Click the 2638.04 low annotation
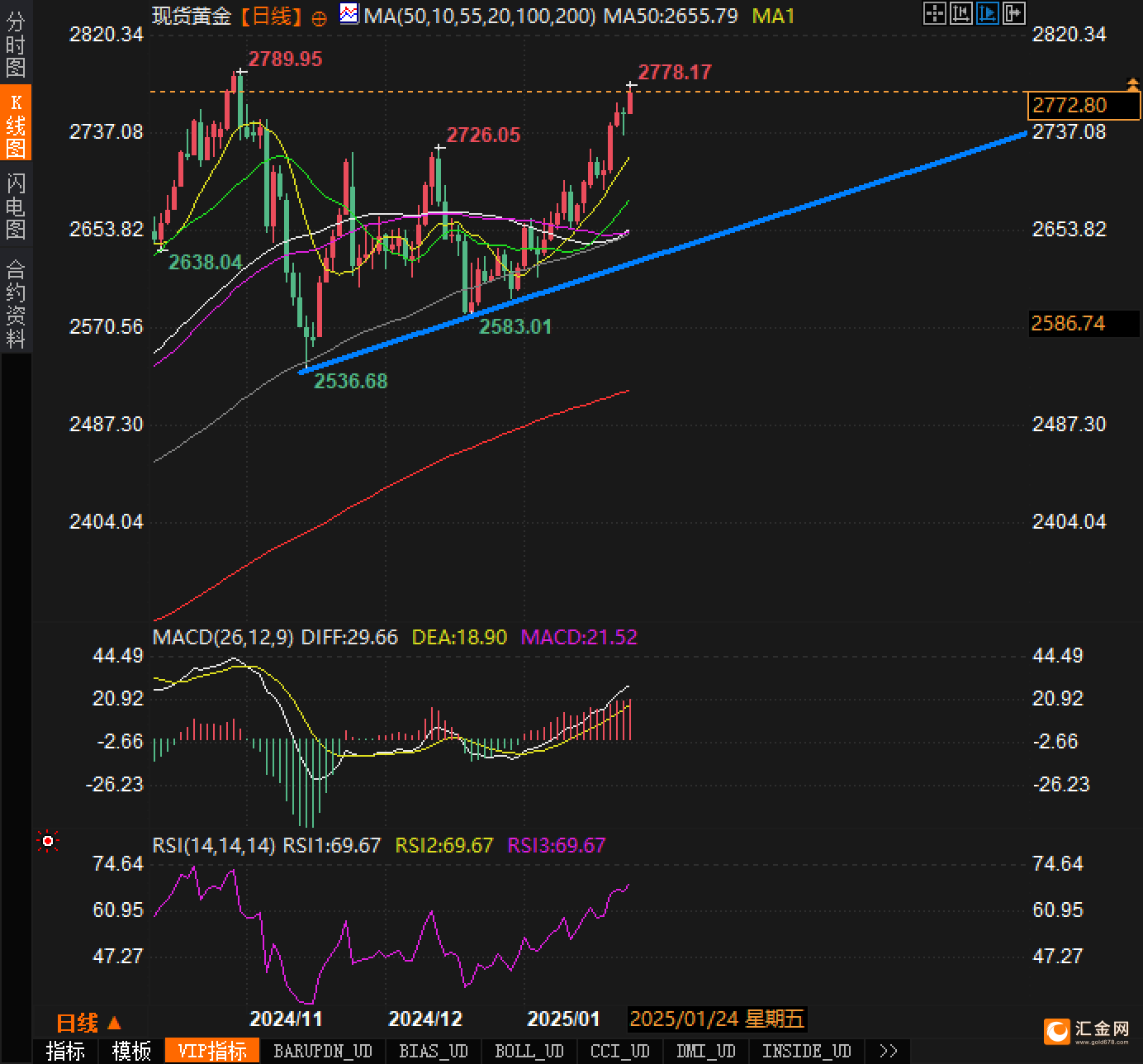 (206, 262)
